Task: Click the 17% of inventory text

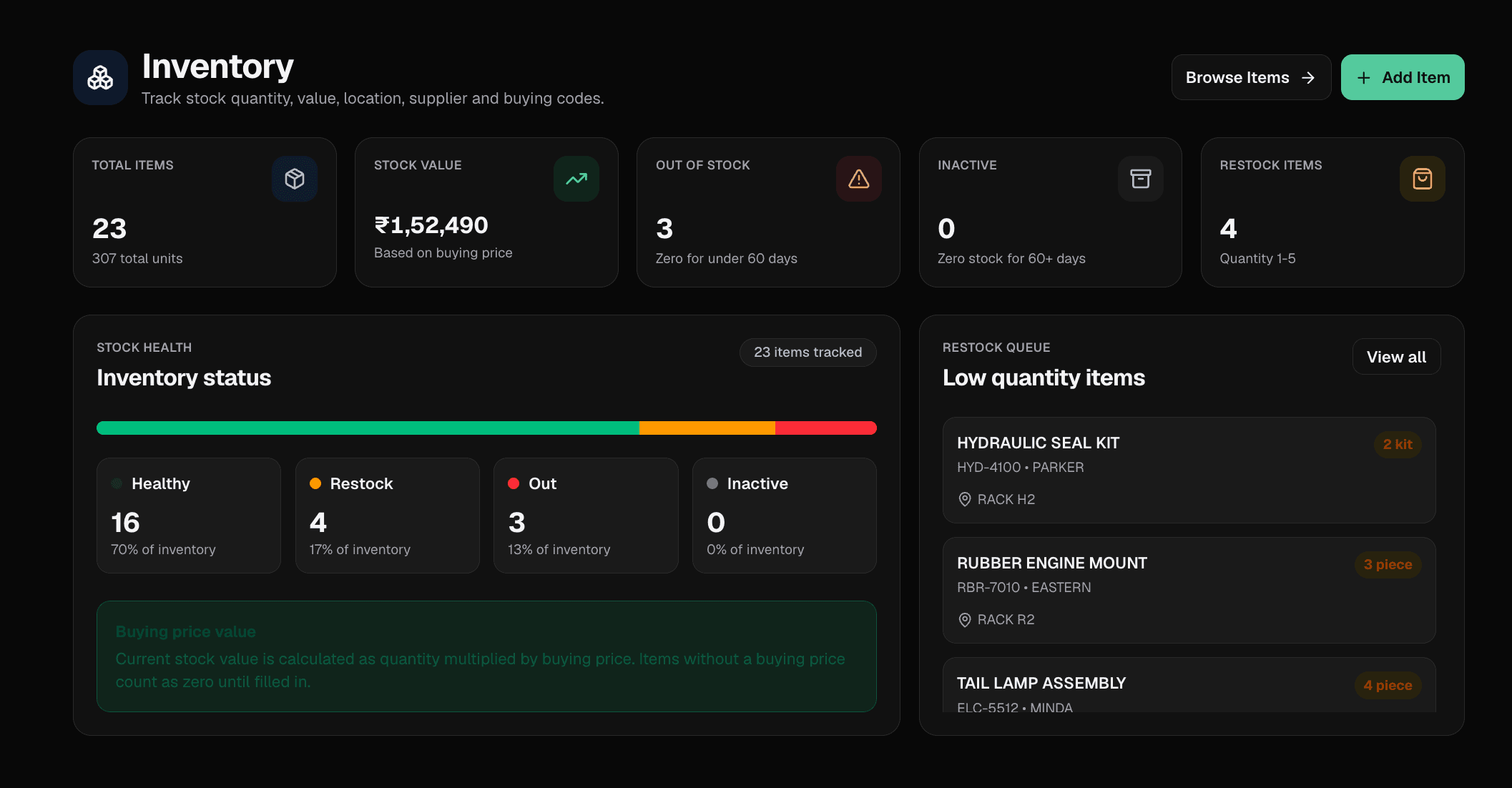Action: 360,549
